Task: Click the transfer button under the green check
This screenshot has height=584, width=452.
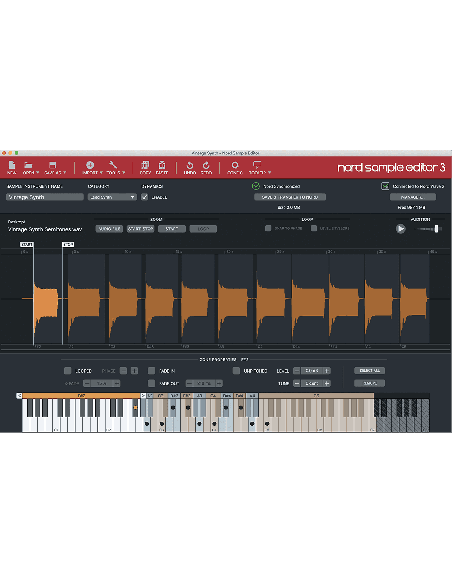Action: 290,197
